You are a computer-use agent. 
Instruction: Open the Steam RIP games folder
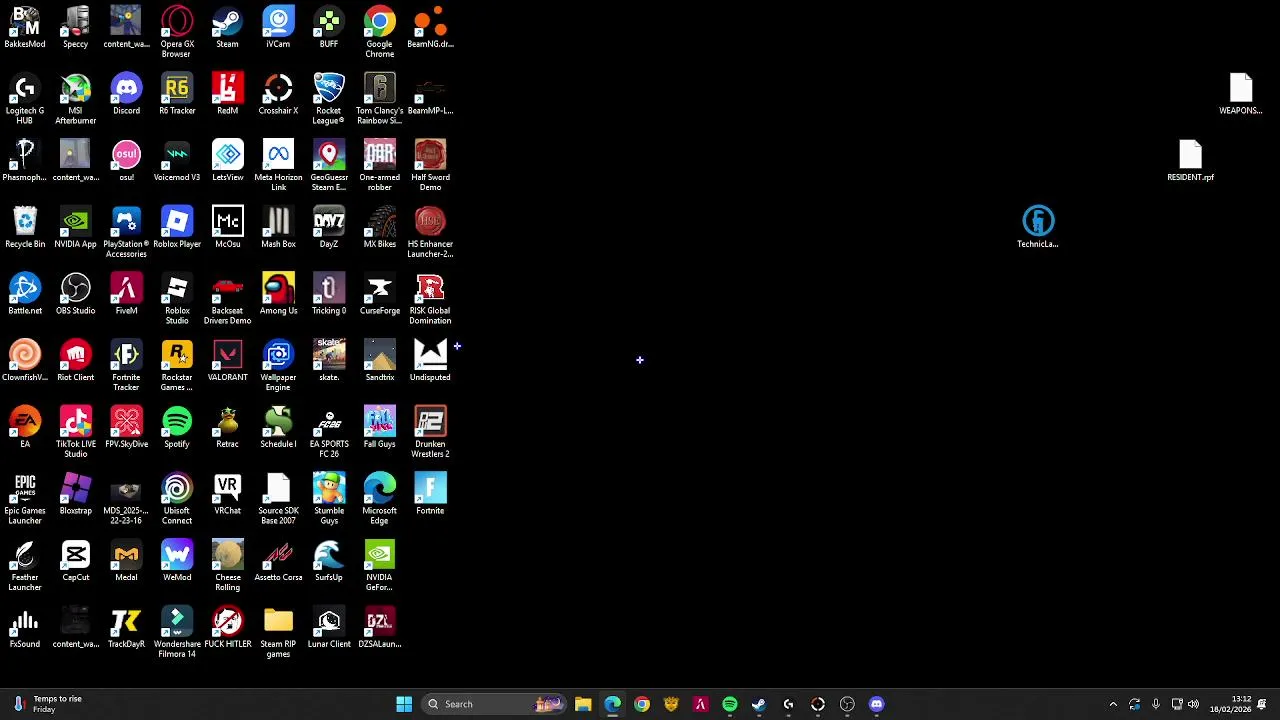[x=278, y=632]
